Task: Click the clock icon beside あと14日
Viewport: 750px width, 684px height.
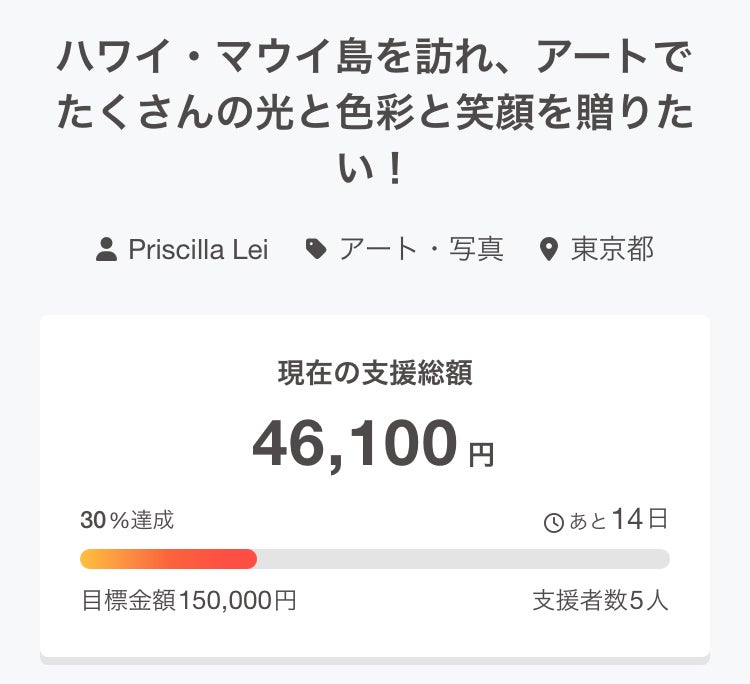Action: [x=553, y=522]
